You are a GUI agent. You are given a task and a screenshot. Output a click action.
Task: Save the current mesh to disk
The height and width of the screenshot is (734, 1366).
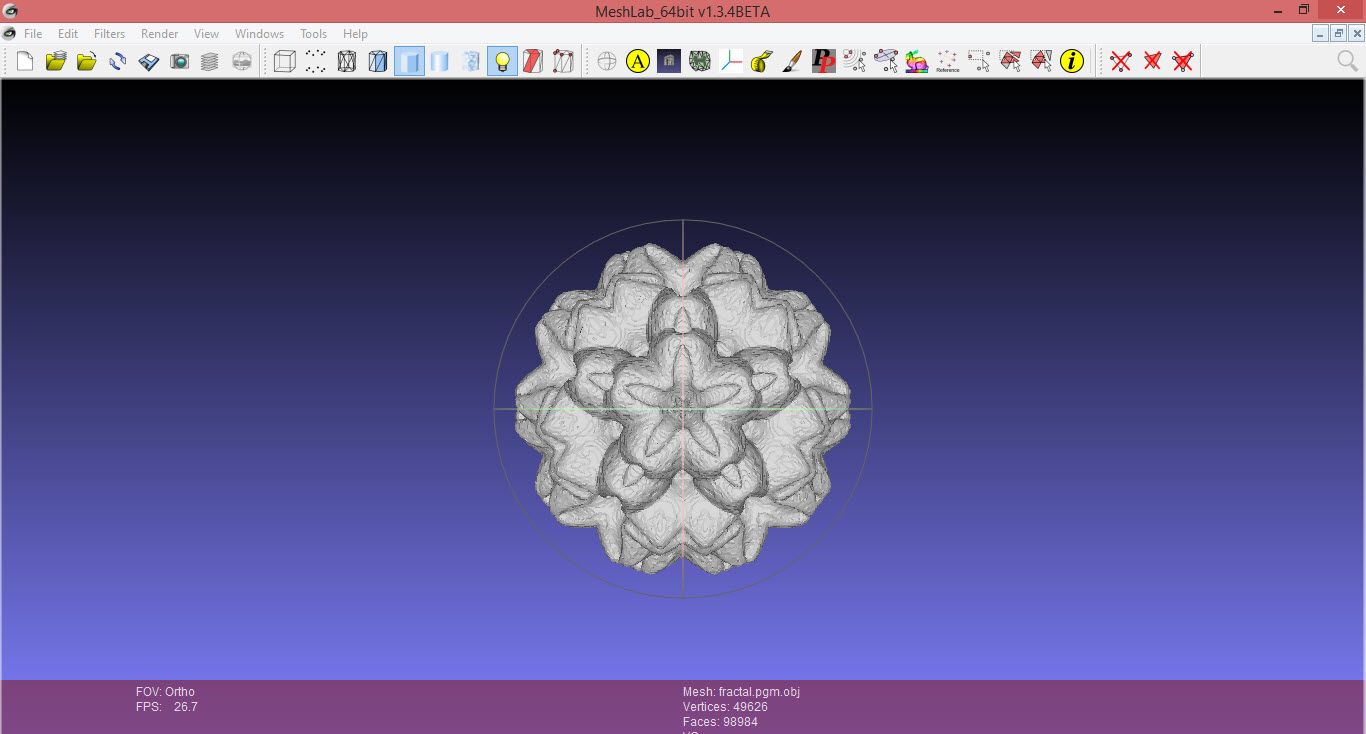(149, 61)
